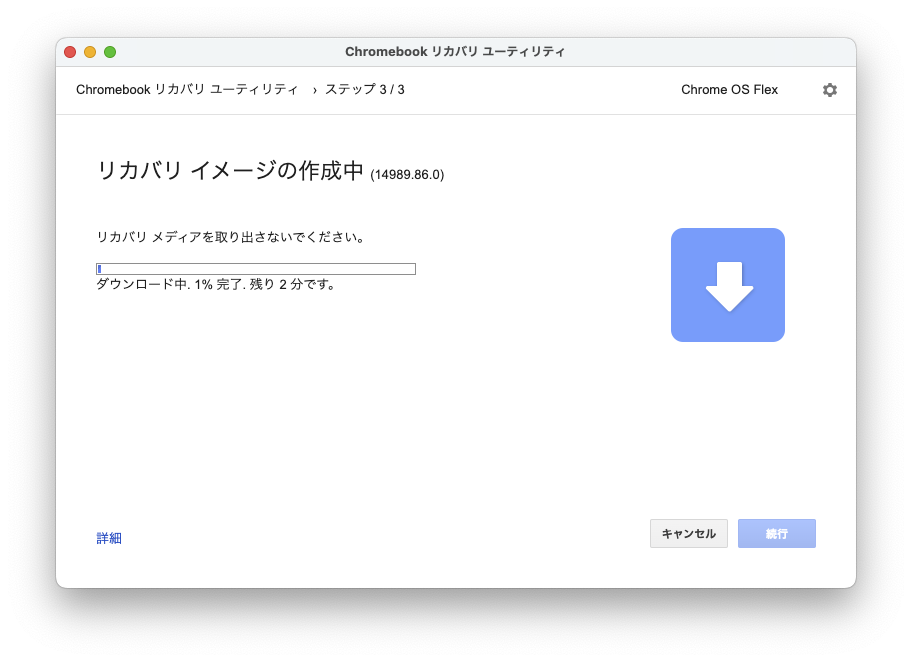The width and height of the screenshot is (912, 662).
Task: Click the ダウンロード中 1% 完了 status text
Action: point(216,285)
